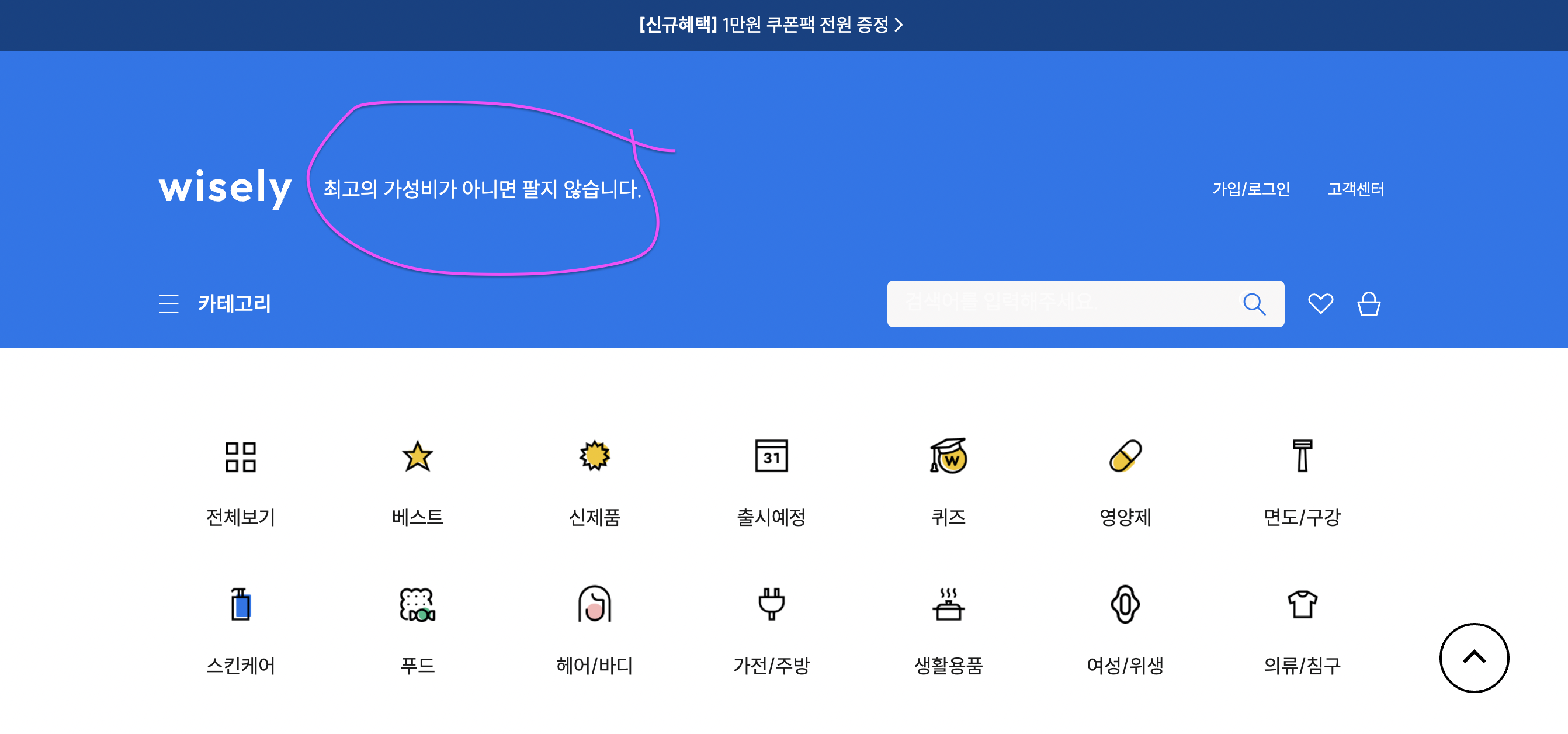Open the shopping basket icon
The image size is (1568, 734).
(x=1368, y=303)
